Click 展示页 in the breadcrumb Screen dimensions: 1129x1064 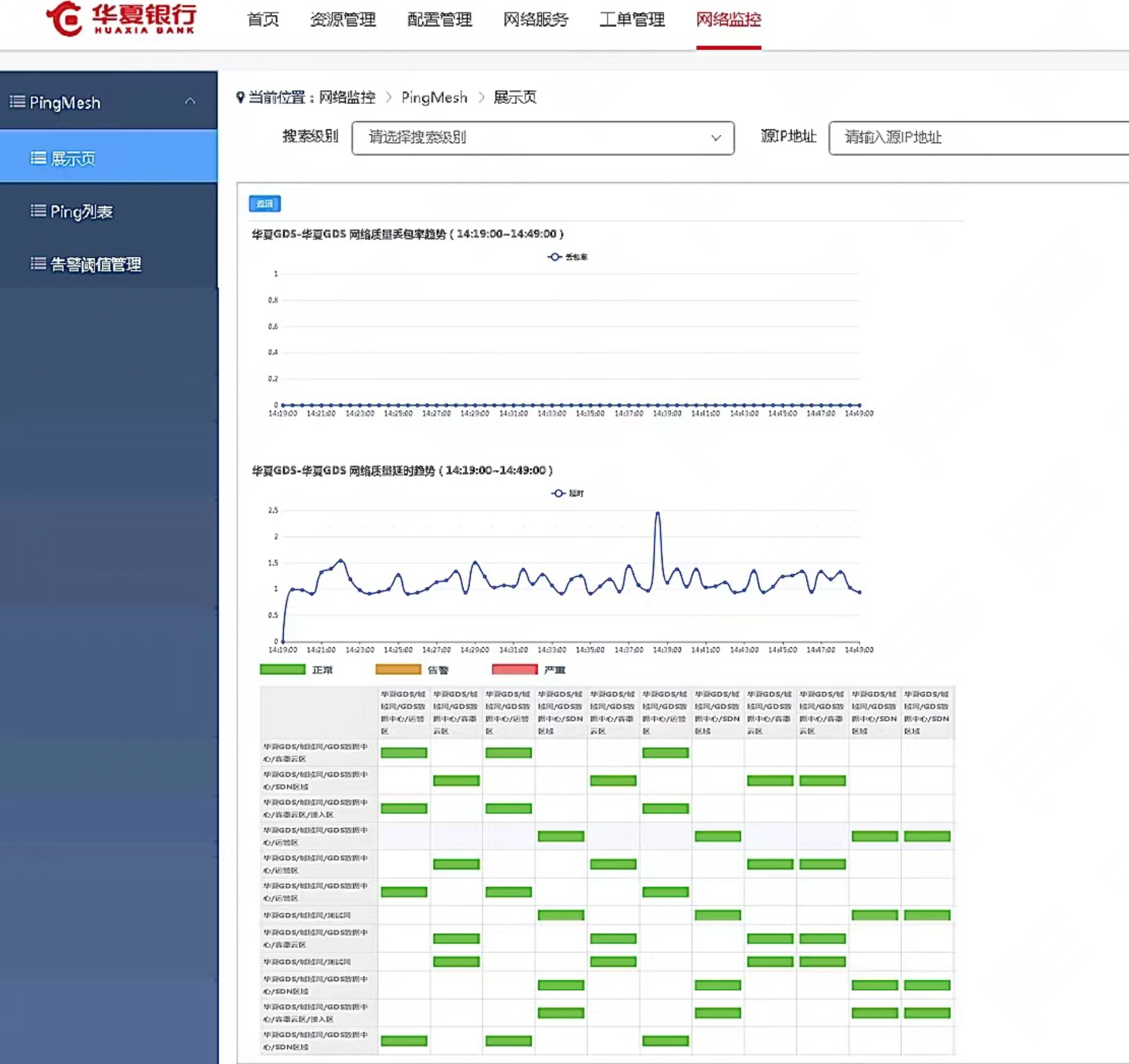coord(515,97)
